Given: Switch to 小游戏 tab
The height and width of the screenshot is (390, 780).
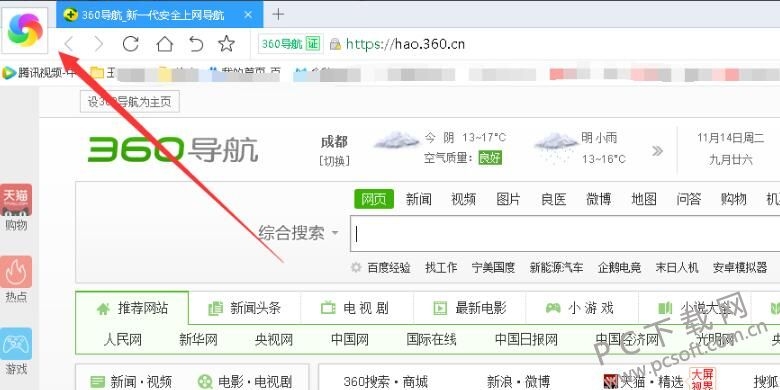Looking at the screenshot, I should pyautogui.click(x=582, y=308).
